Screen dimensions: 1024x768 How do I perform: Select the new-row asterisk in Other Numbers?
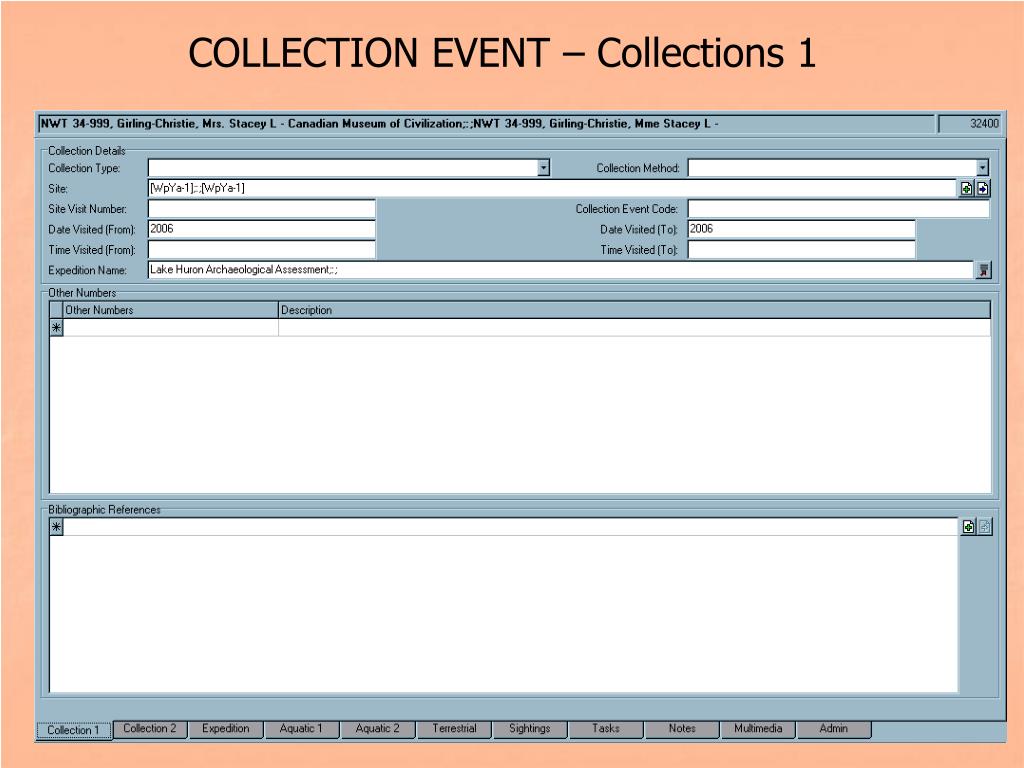pos(56,328)
